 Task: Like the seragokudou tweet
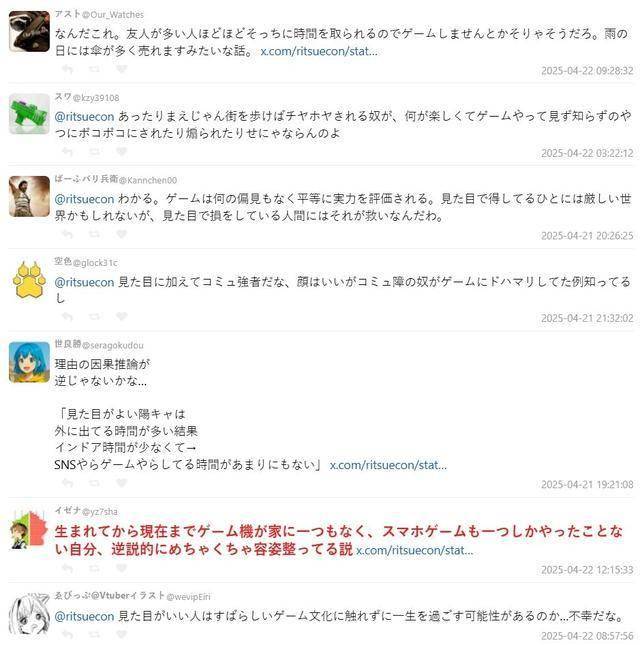(x=121, y=483)
